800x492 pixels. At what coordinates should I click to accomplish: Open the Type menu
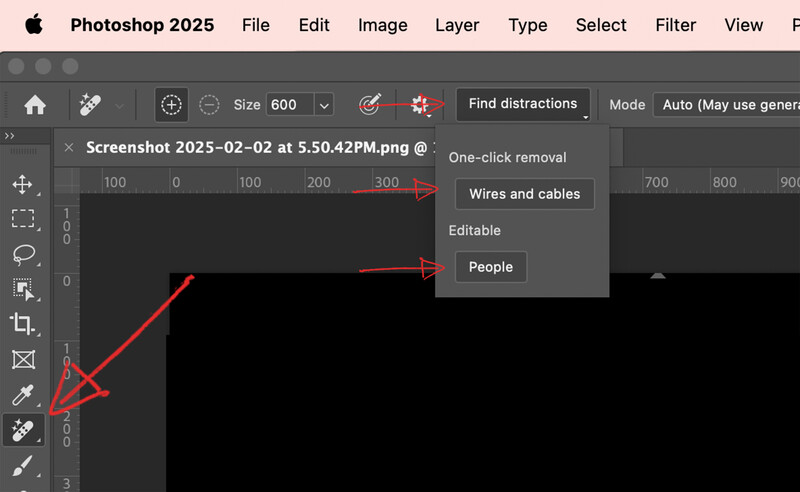tap(528, 25)
